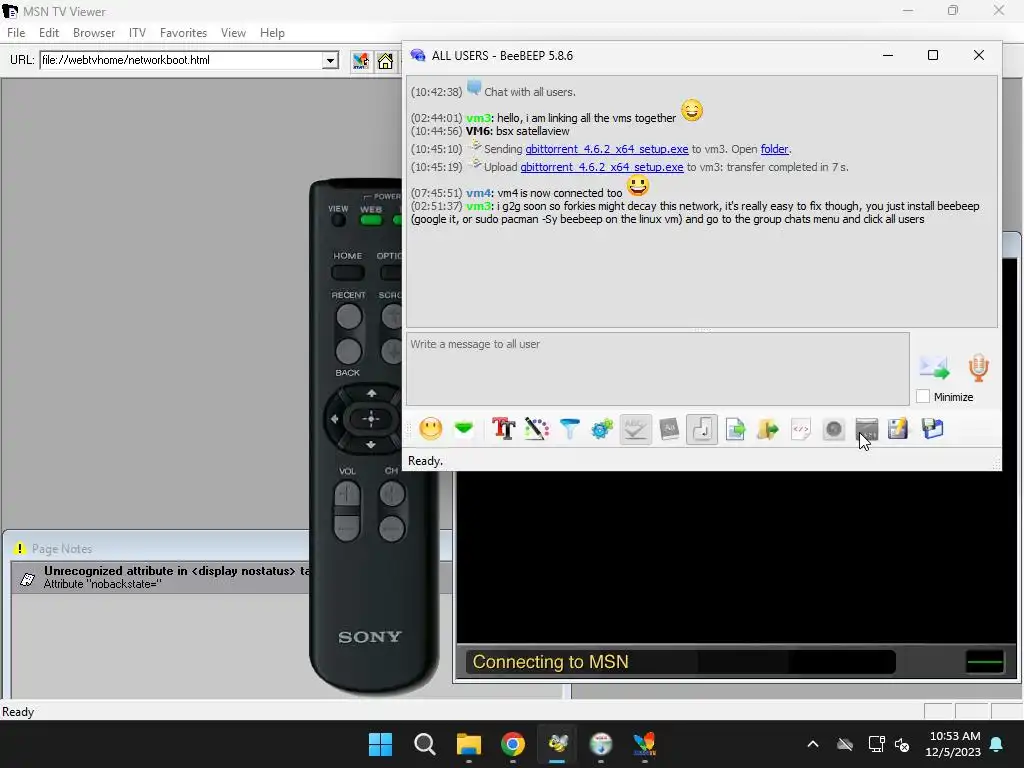The height and width of the screenshot is (768, 1024).
Task: Click the green WEB button on remote
Action: [x=371, y=220]
